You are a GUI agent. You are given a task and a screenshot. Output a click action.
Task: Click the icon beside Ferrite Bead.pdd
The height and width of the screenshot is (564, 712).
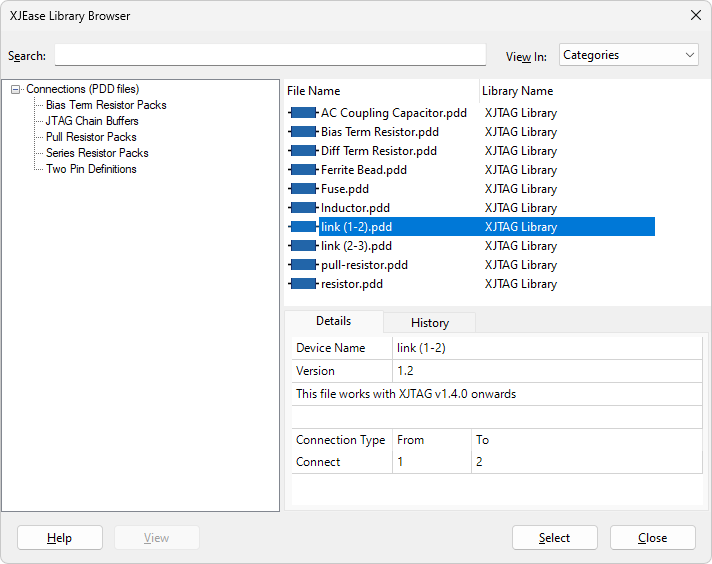point(303,170)
